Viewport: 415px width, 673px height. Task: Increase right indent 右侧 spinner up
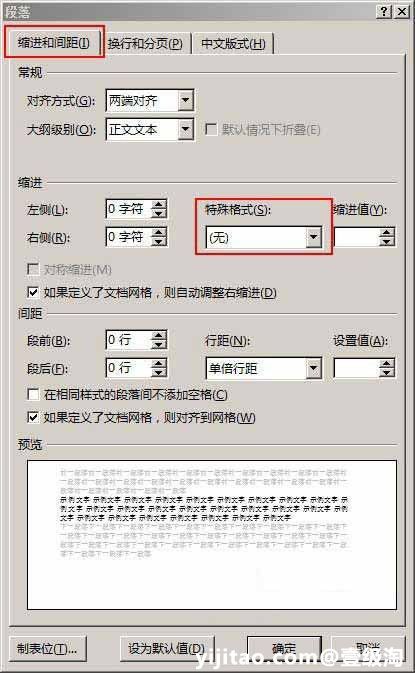click(159, 232)
